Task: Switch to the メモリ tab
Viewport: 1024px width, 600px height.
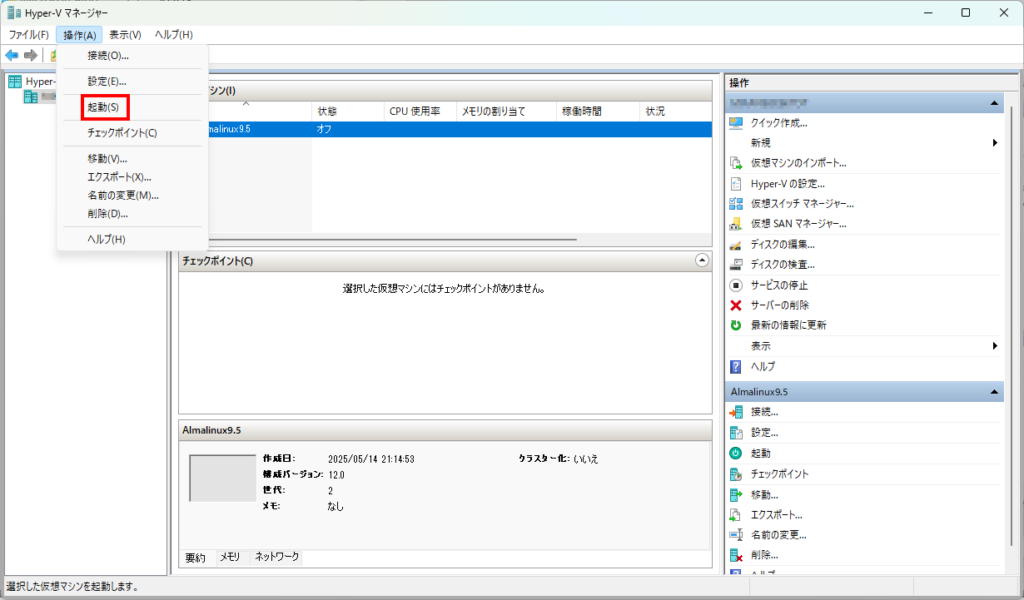Action: tap(229, 557)
